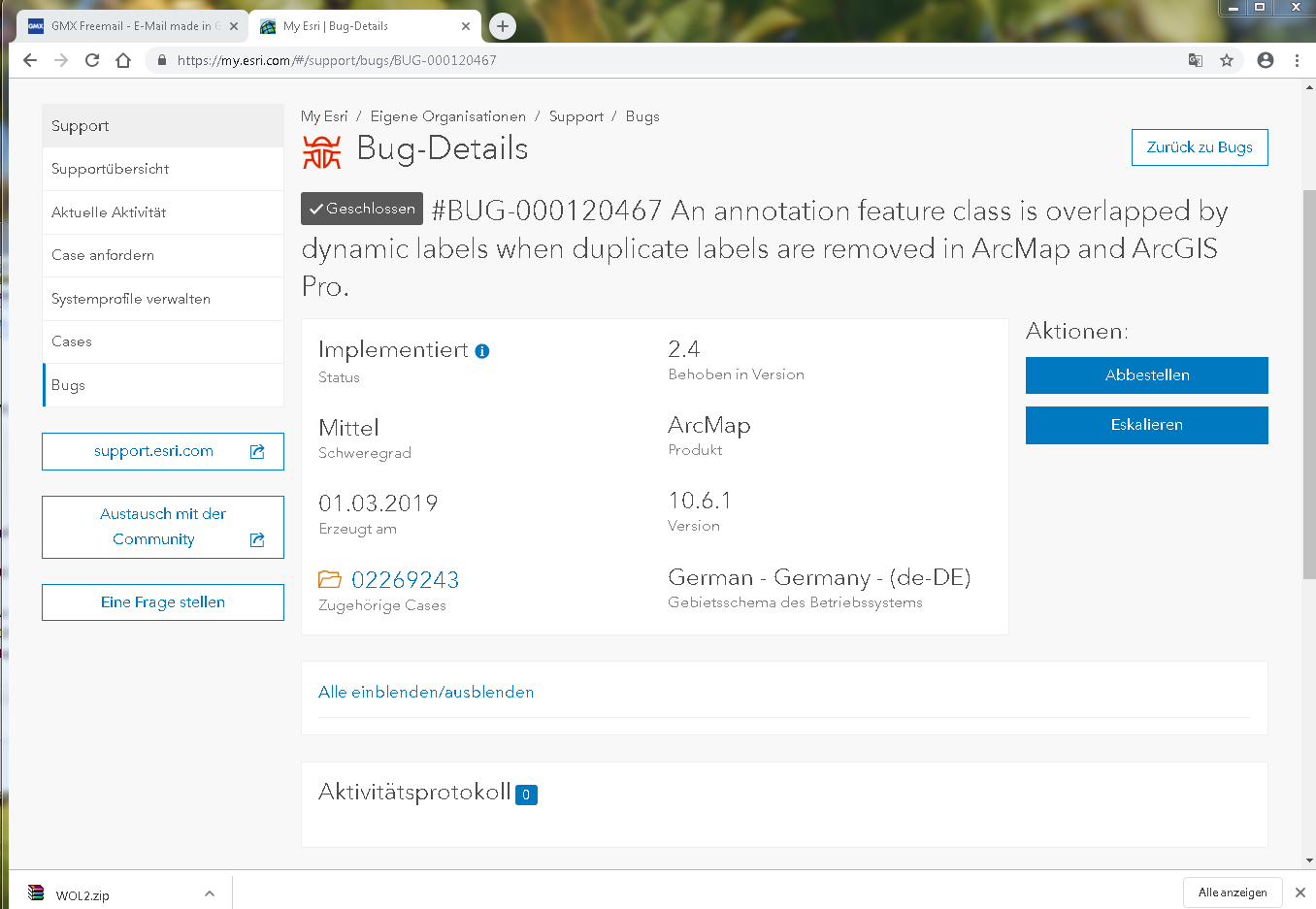The width and height of the screenshot is (1316, 909).
Task: Click the page vertical scrollbar thumb
Action: click(x=1309, y=384)
